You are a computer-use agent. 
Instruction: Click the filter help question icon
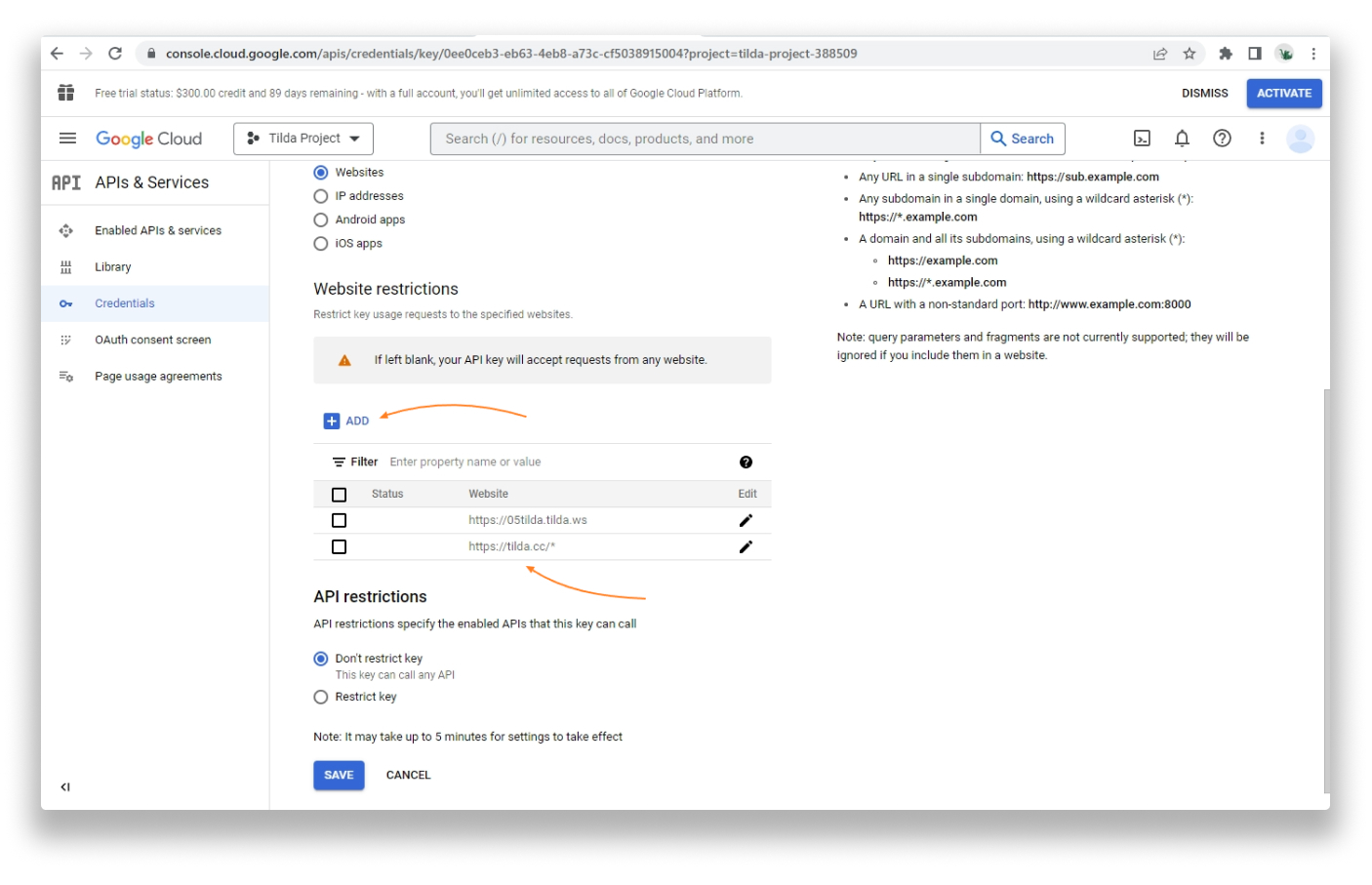(746, 463)
